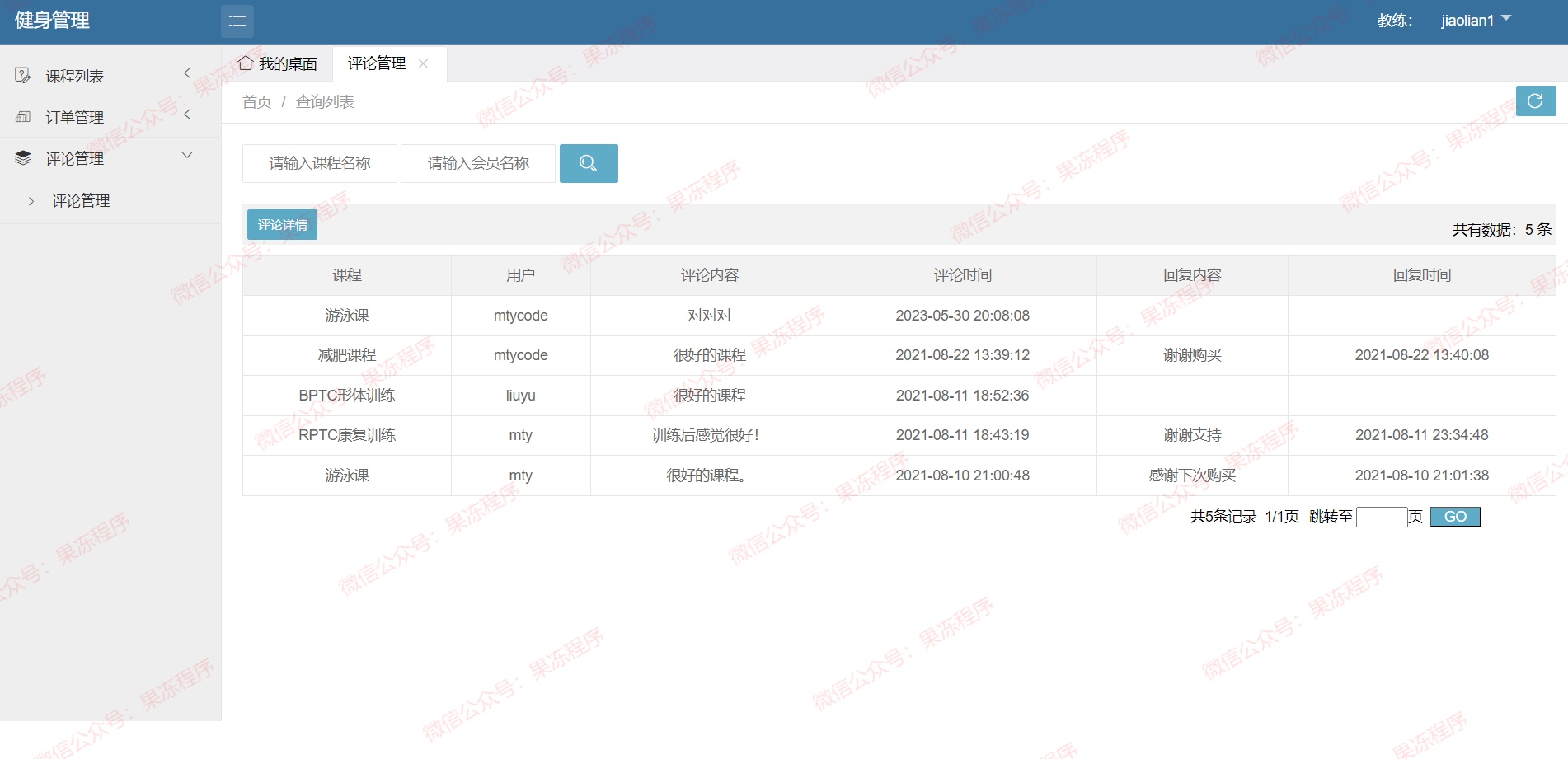Click the 训练后感觉很好! comment cell
Screen dimensions: 1568x759
(x=710, y=435)
